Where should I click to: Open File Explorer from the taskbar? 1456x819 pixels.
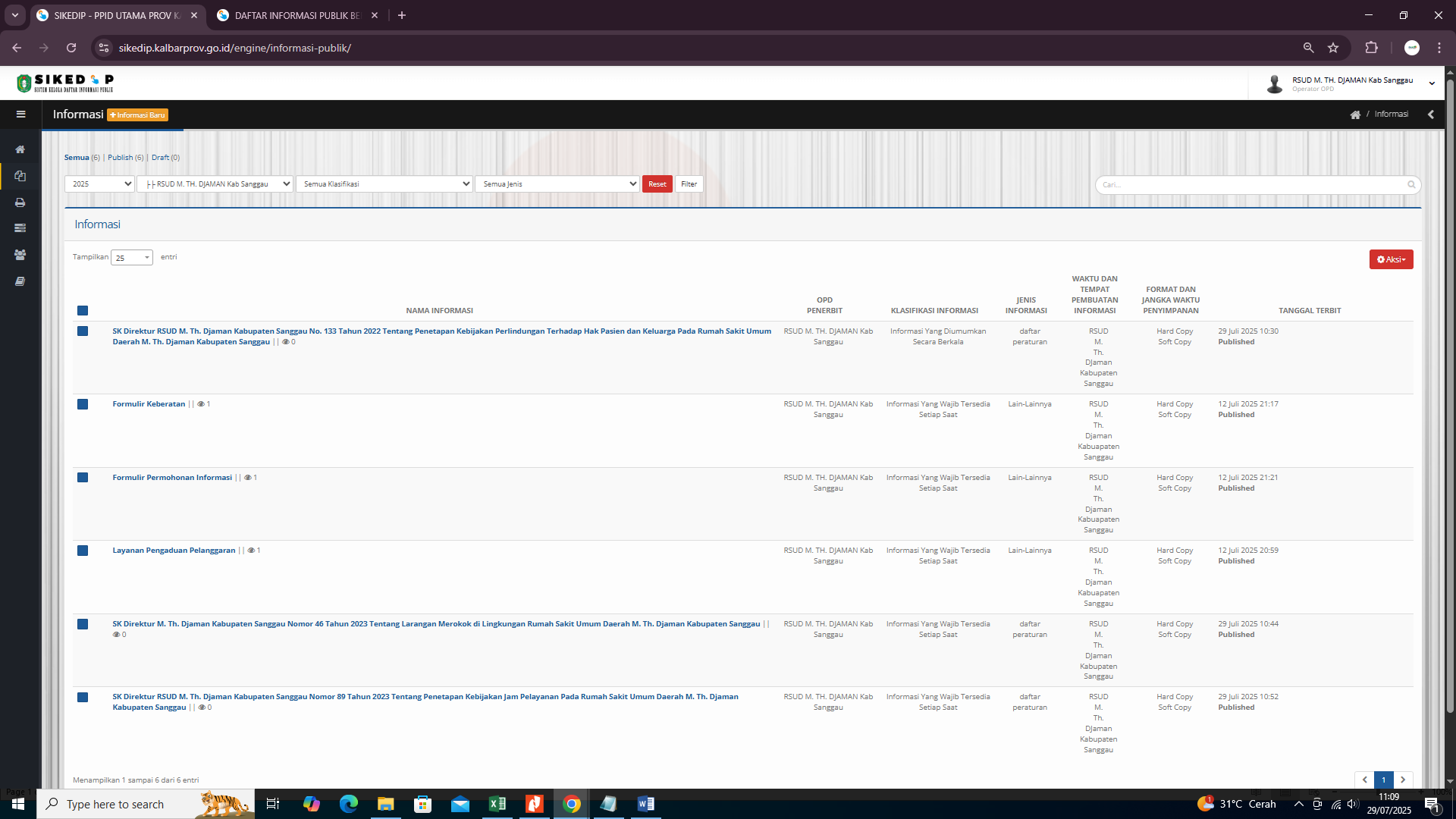coord(386,804)
